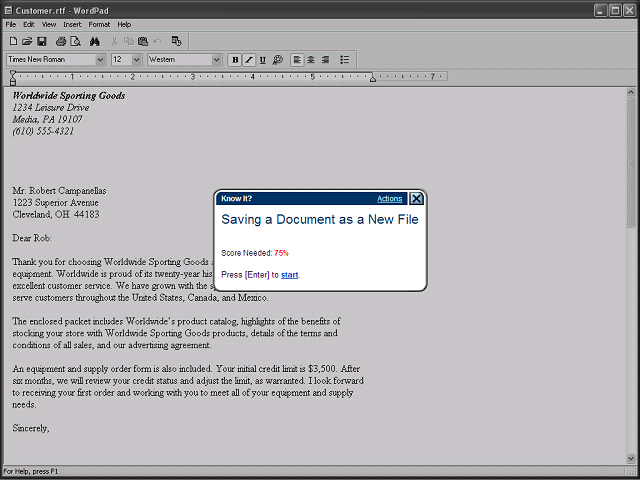Image resolution: width=640 pixels, height=480 pixels.
Task: Click the Copy icon in the toolbar
Action: 129,41
